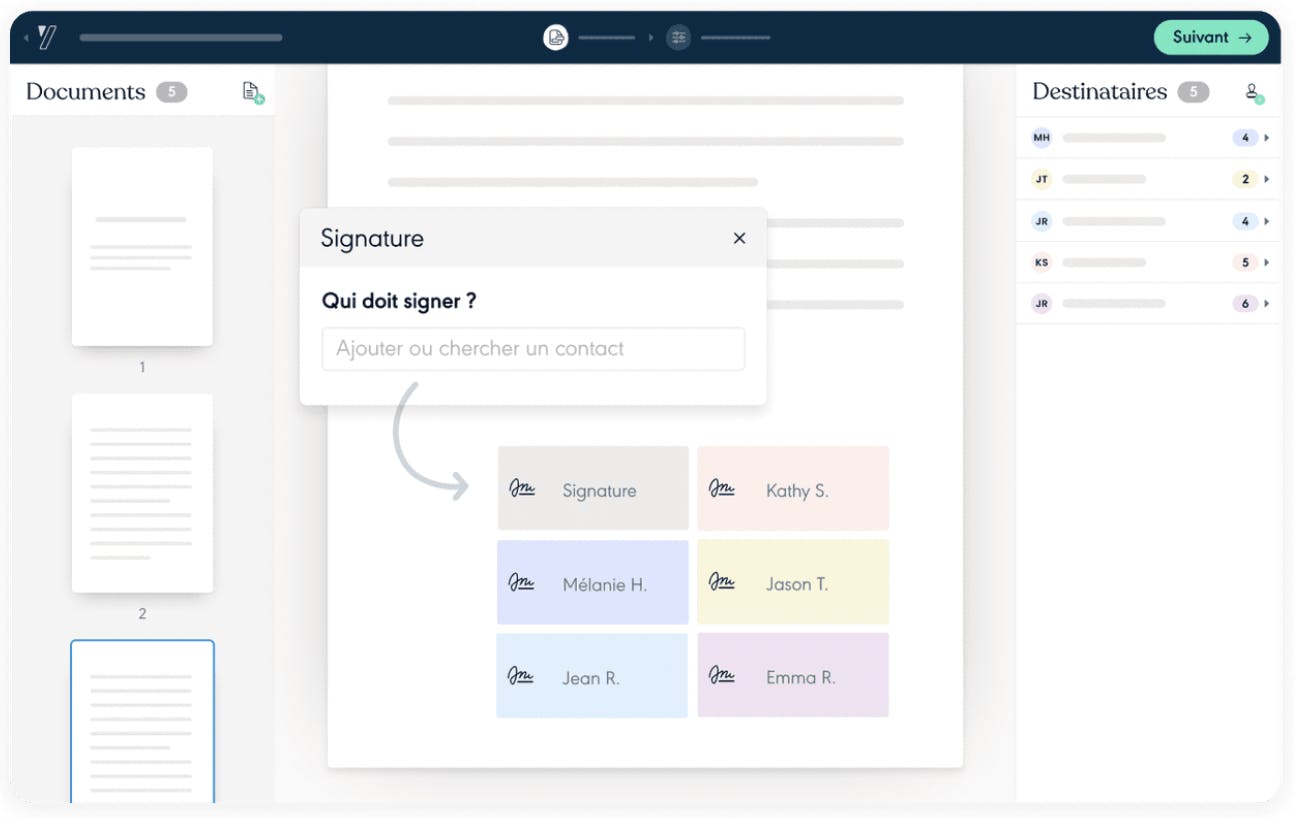Focus the 'Ajouter ou chercher un contact' field
The height and width of the screenshot is (818, 1296).
533,349
